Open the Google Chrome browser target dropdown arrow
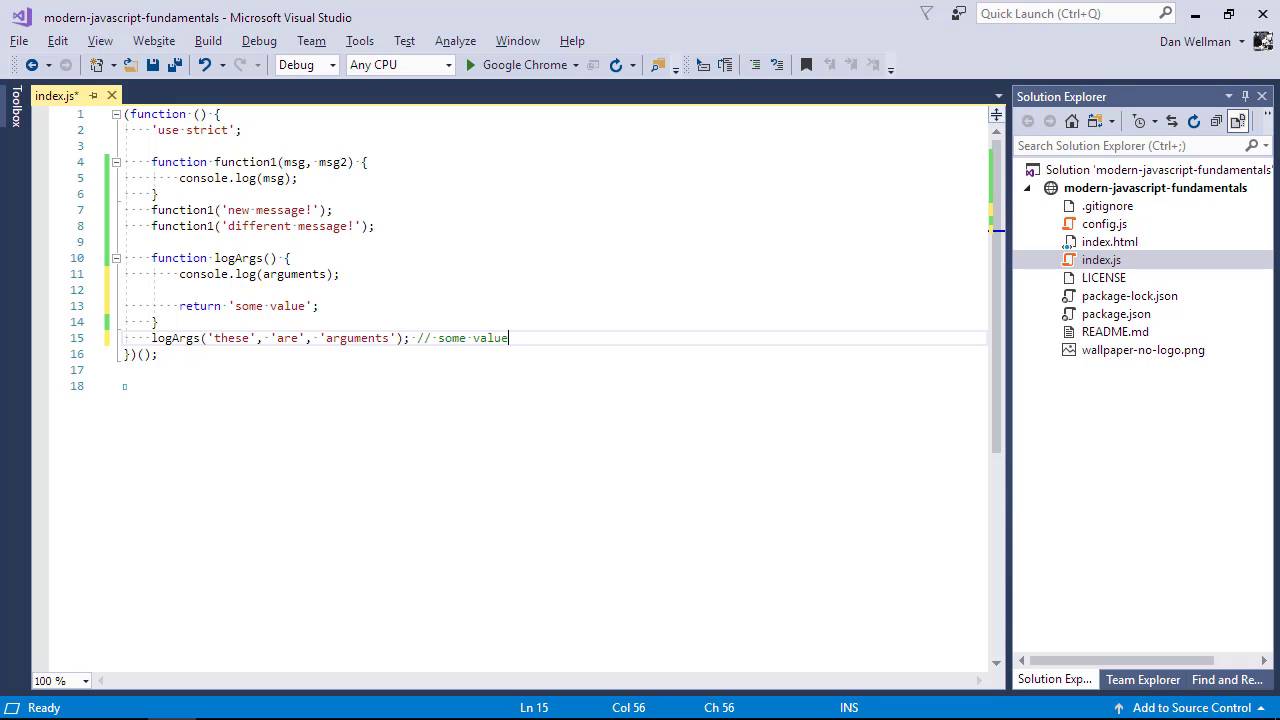 coord(576,65)
